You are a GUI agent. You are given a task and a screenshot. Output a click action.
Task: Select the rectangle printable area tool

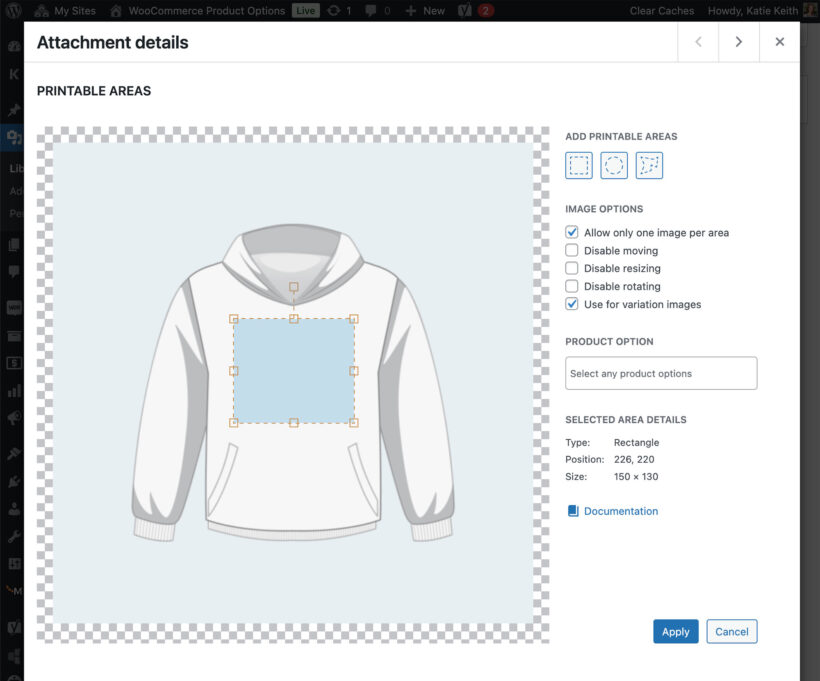(x=579, y=165)
